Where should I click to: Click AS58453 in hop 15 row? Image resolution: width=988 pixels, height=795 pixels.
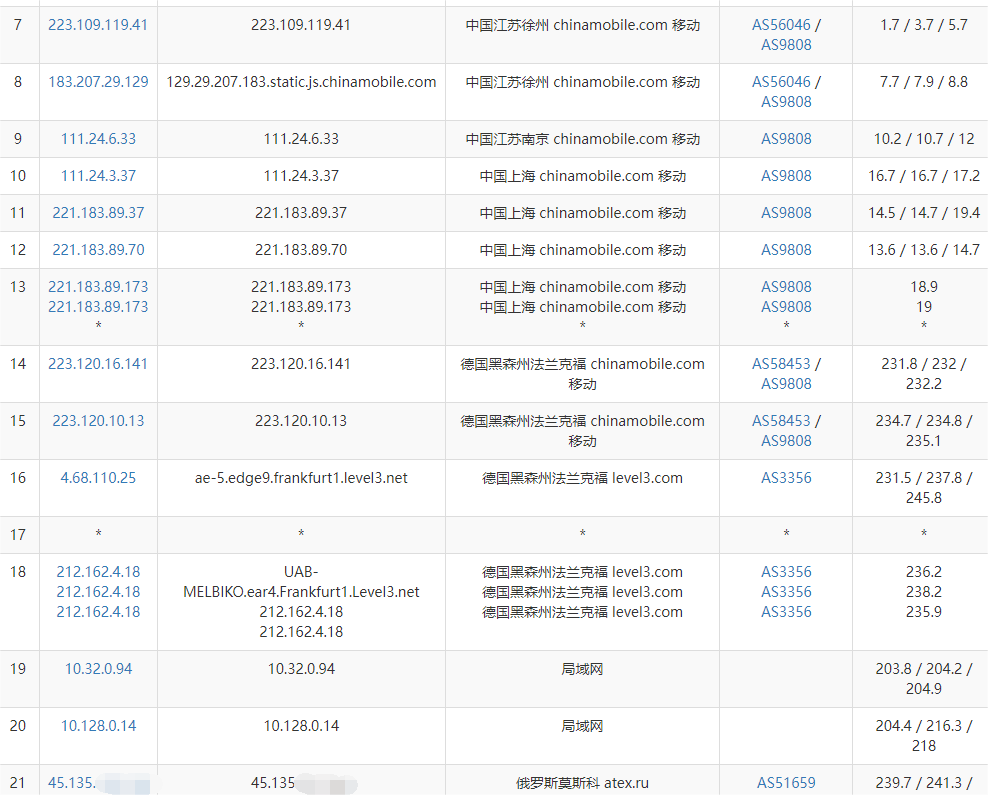point(781,421)
